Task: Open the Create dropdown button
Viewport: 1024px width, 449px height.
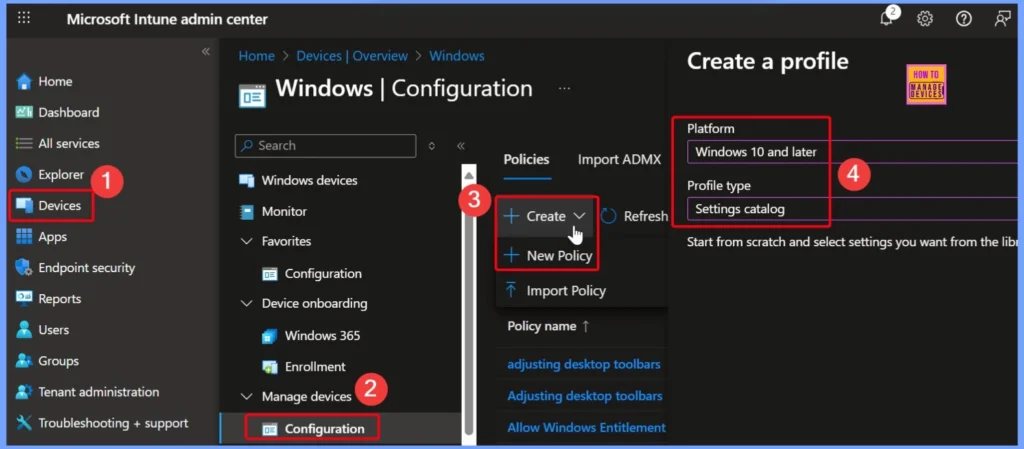Action: (546, 216)
